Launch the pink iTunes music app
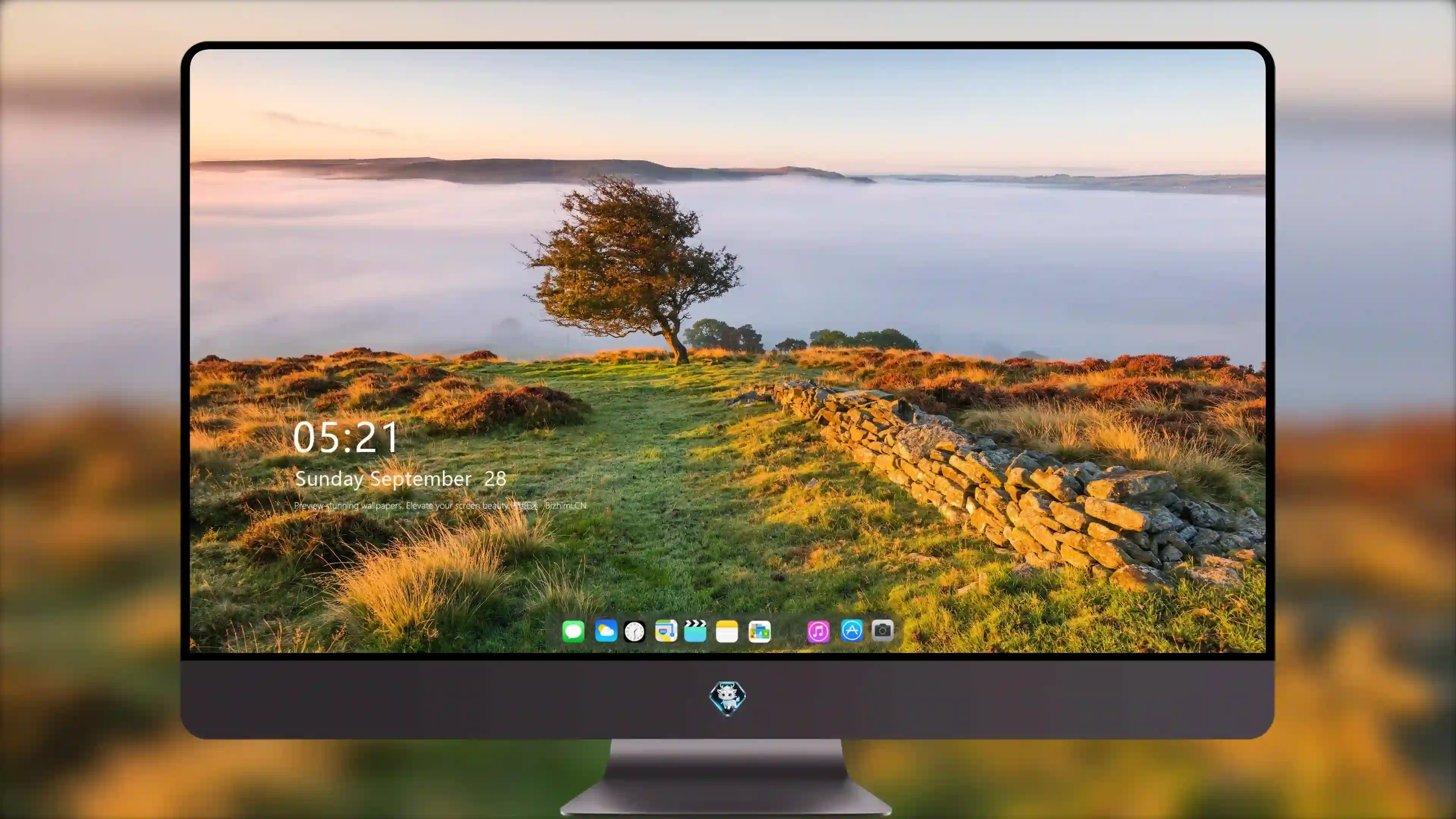 click(819, 631)
